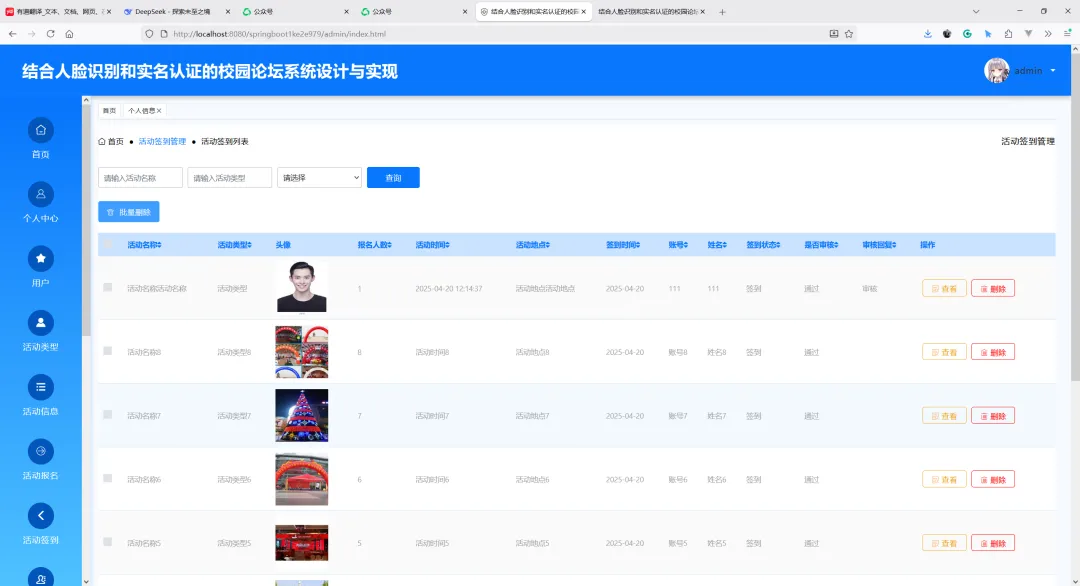The height and width of the screenshot is (586, 1080).
Task: Open the 请选择 filter dropdown
Action: [320, 178]
